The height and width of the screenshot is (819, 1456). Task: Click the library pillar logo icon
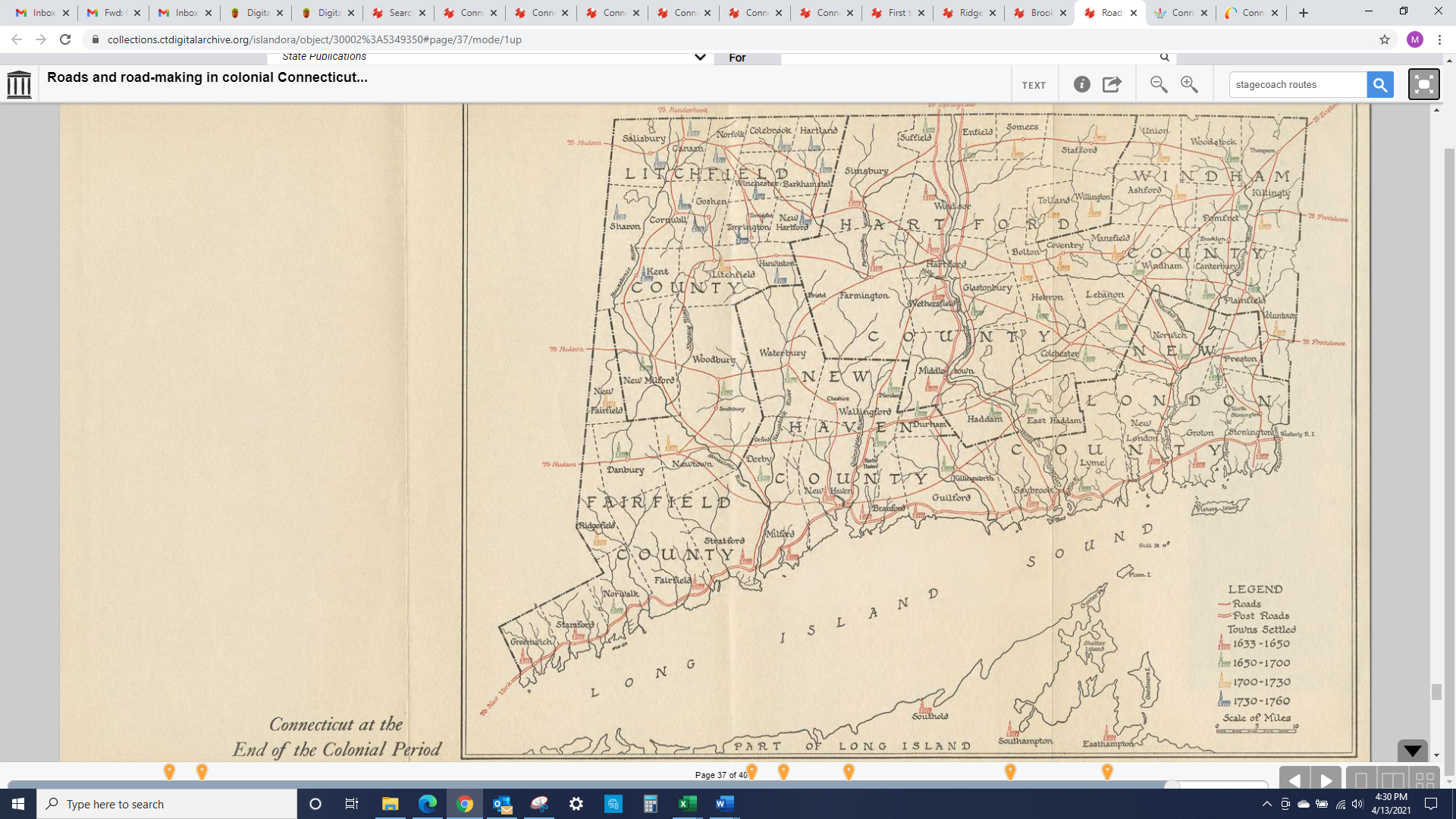19,83
